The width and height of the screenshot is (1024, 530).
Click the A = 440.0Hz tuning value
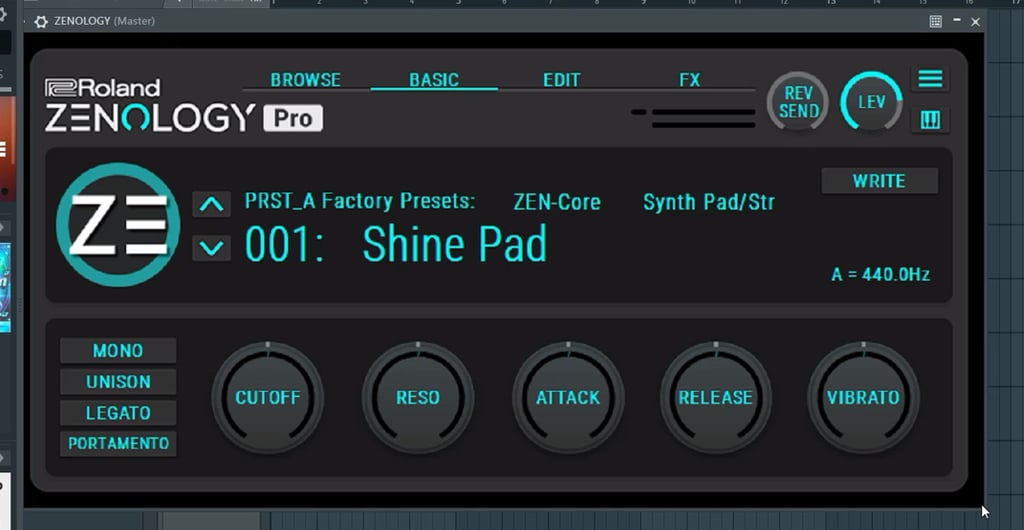880,275
